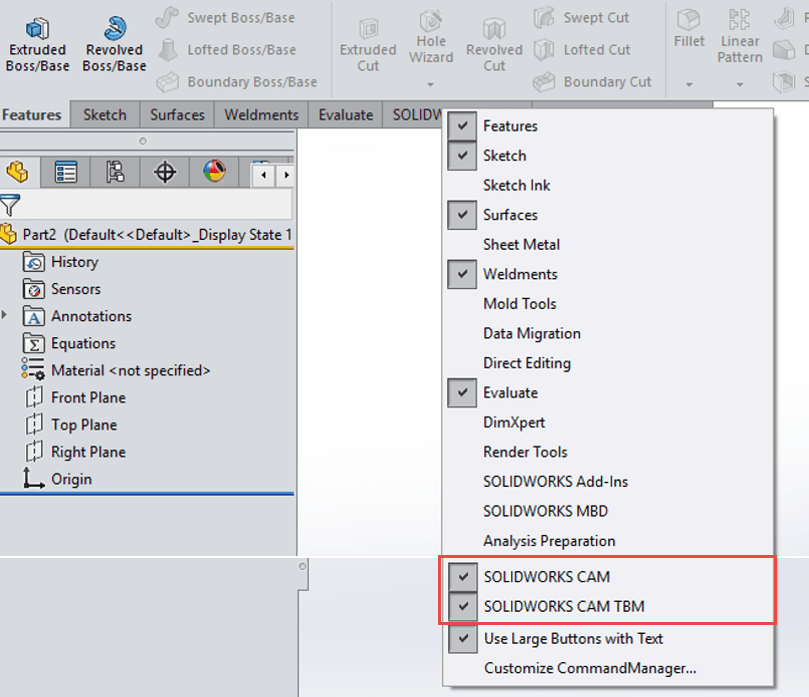
Task: Click the tree filter funnel icon
Action: tap(10, 205)
